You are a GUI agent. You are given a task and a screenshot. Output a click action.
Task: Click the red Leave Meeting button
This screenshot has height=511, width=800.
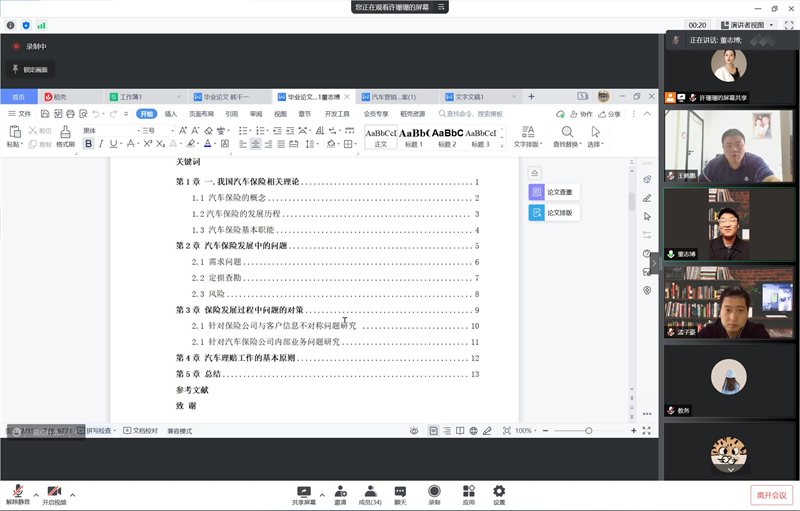(x=770, y=495)
